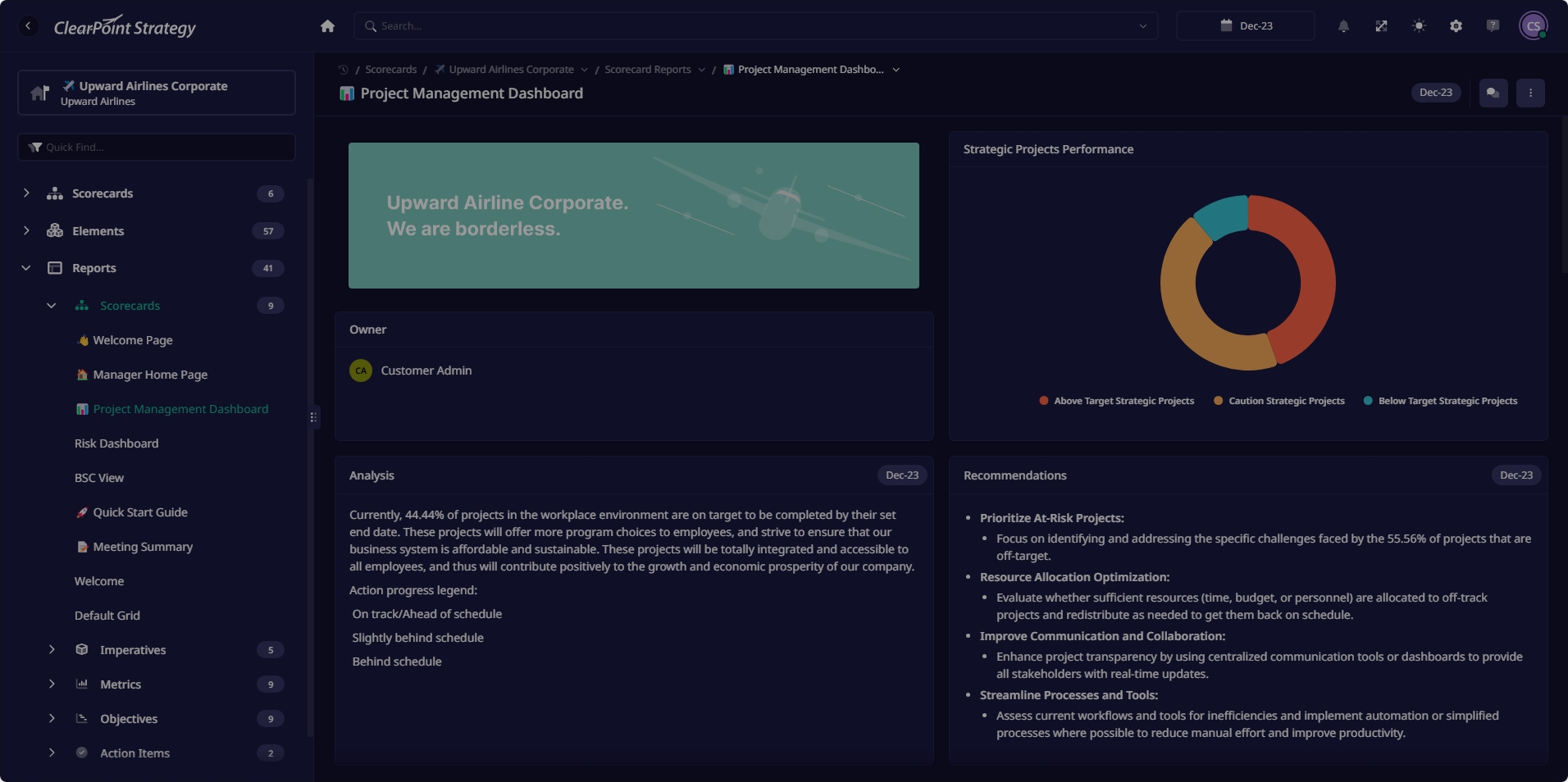Expand the Imperatives report group
Viewport: 1568px width, 782px height.
click(x=52, y=650)
